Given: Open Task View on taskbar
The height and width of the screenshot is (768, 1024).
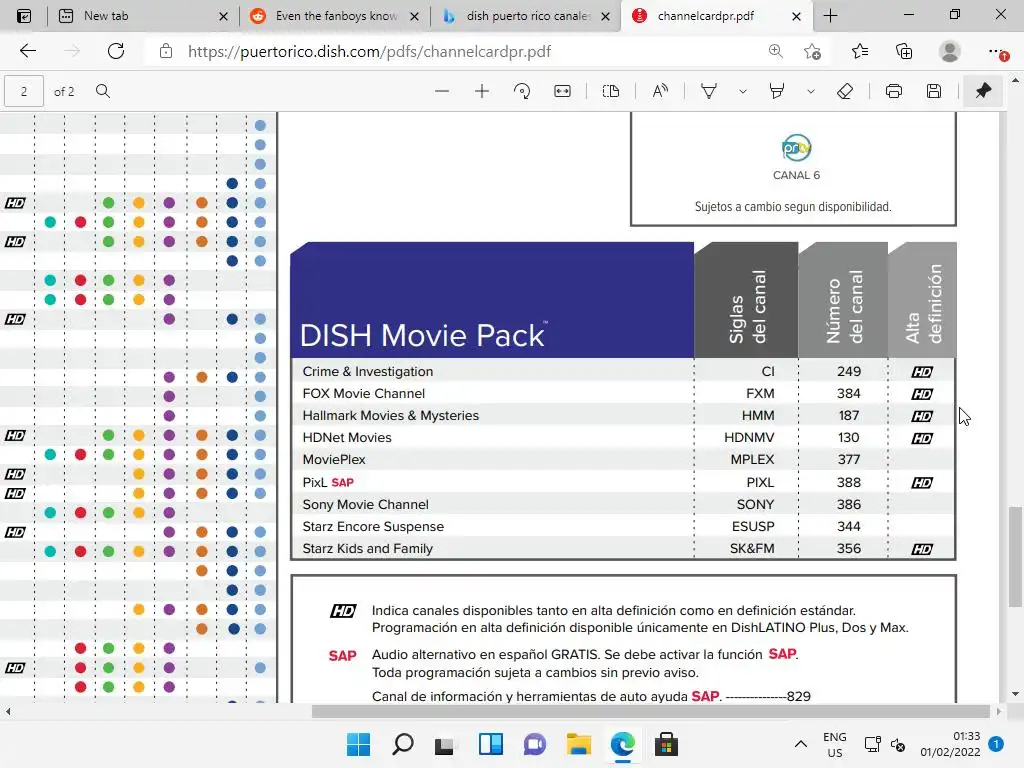Looking at the screenshot, I should click(444, 744).
